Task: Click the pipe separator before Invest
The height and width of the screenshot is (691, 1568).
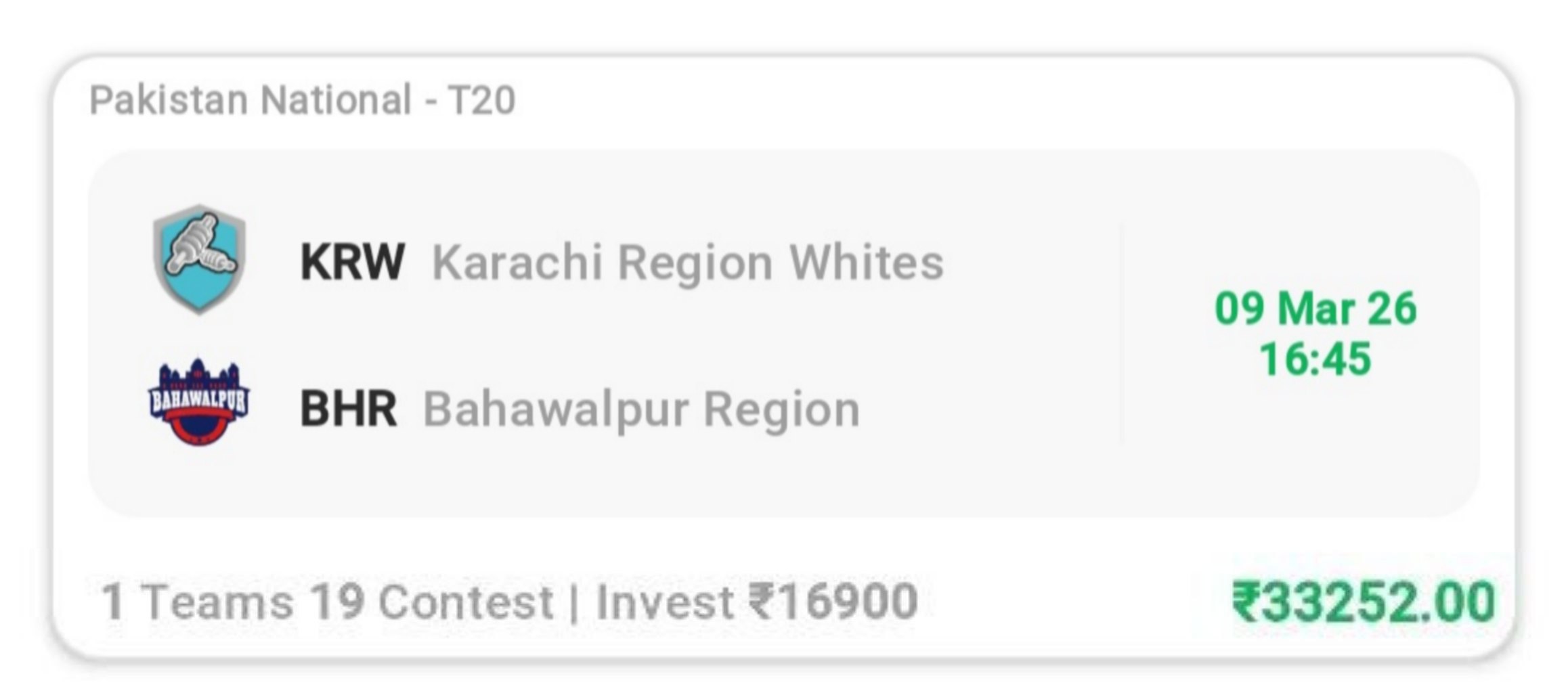Action: [x=574, y=603]
